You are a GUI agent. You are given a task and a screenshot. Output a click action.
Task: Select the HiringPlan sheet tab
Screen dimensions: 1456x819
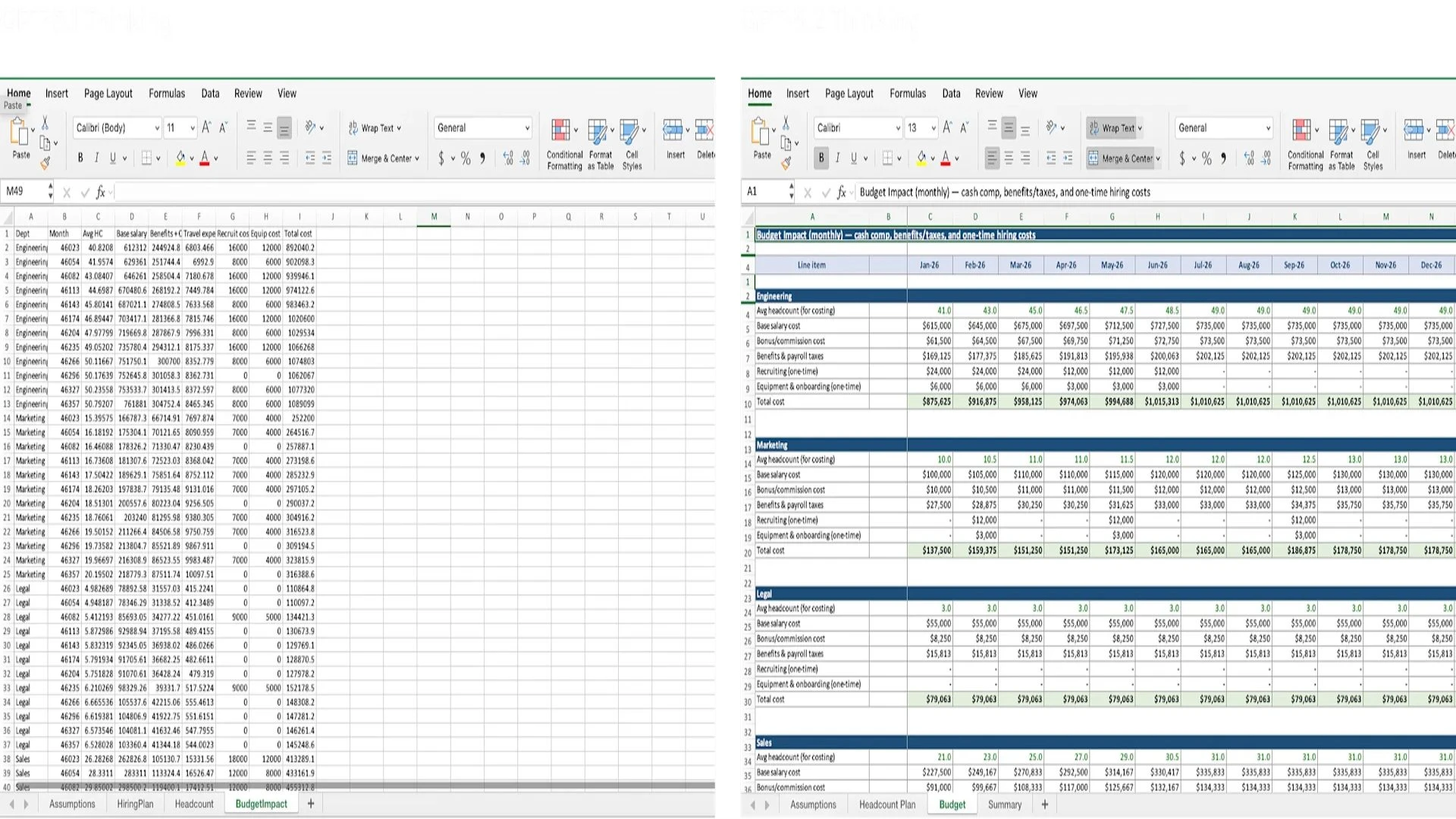[x=135, y=804]
